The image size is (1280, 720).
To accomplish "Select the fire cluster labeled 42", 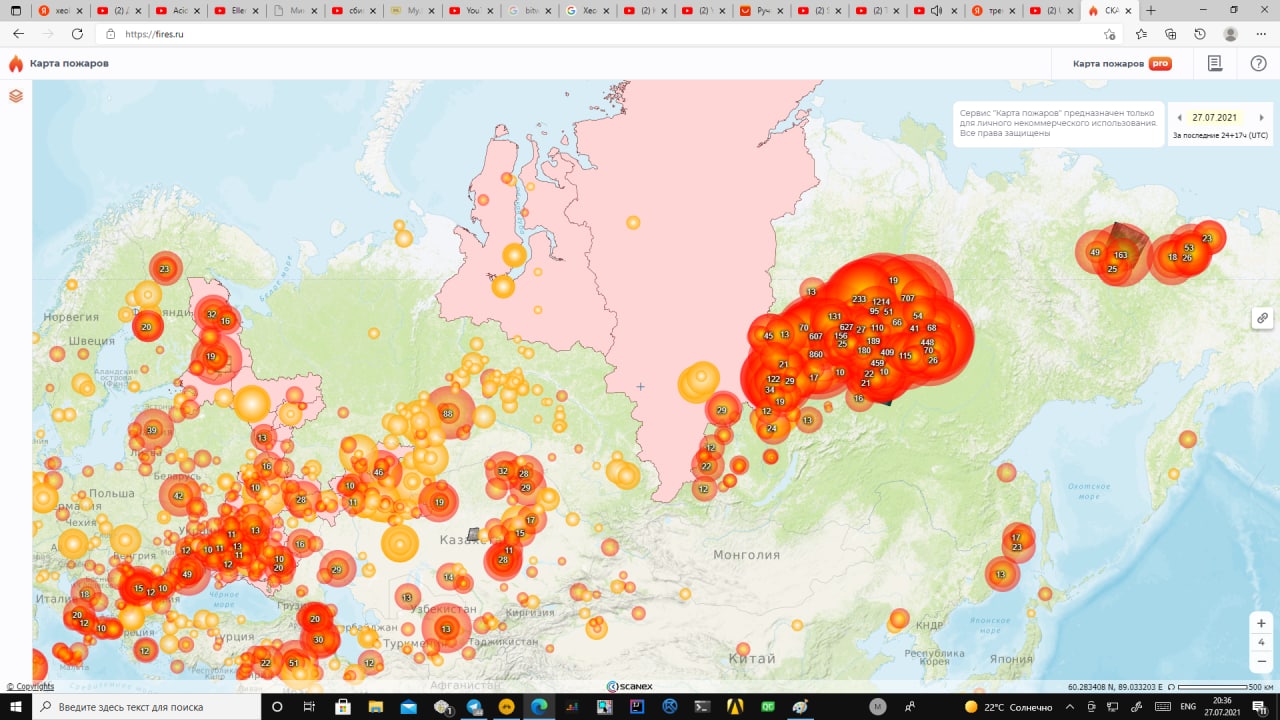I will 178,496.
